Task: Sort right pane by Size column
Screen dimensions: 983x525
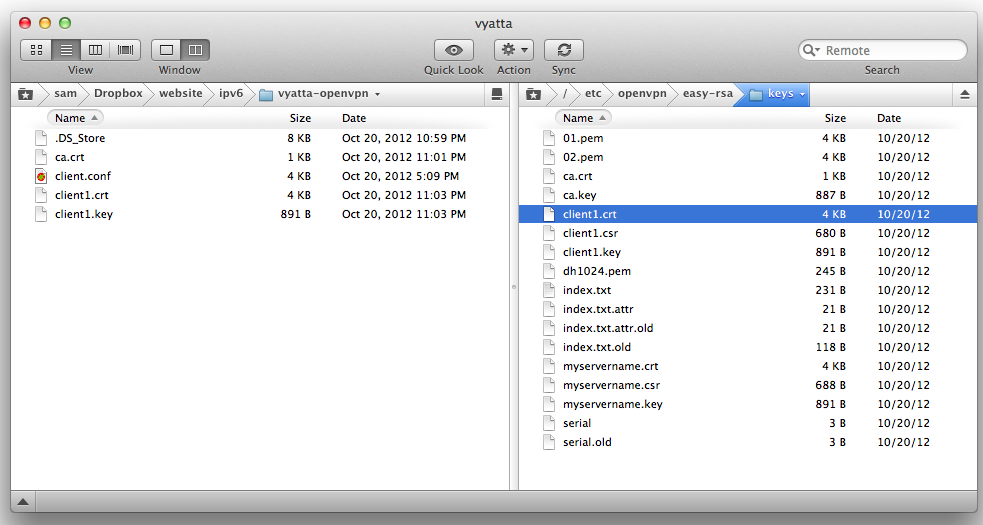Action: (x=835, y=118)
